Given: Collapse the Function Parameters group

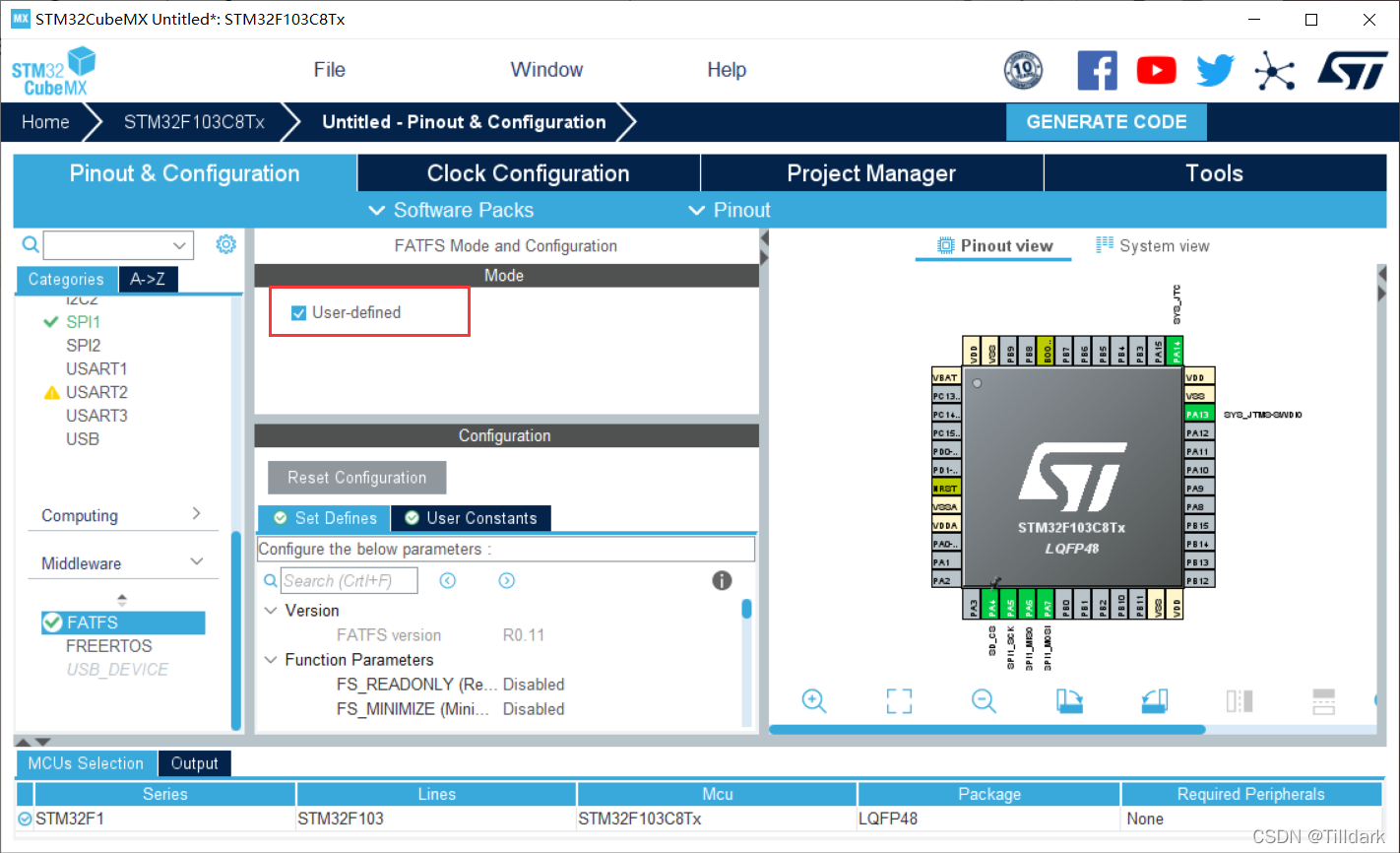Looking at the screenshot, I should point(271,660).
